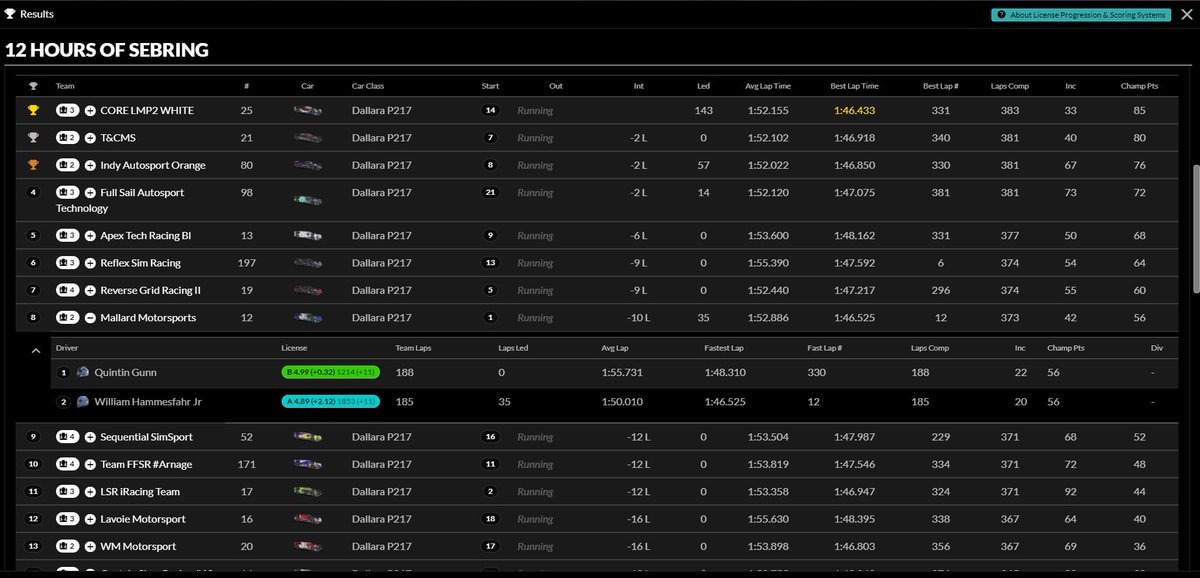Click the silver trophy second place icon

coord(33,138)
